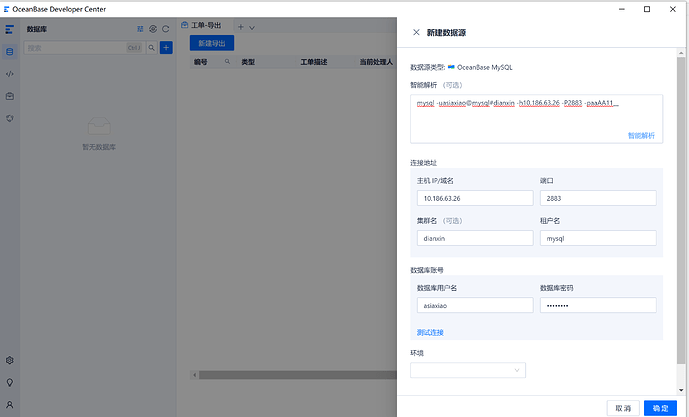Click the 测试连接 link
Image resolution: width=689 pixels, height=417 pixels.
tap(430, 332)
